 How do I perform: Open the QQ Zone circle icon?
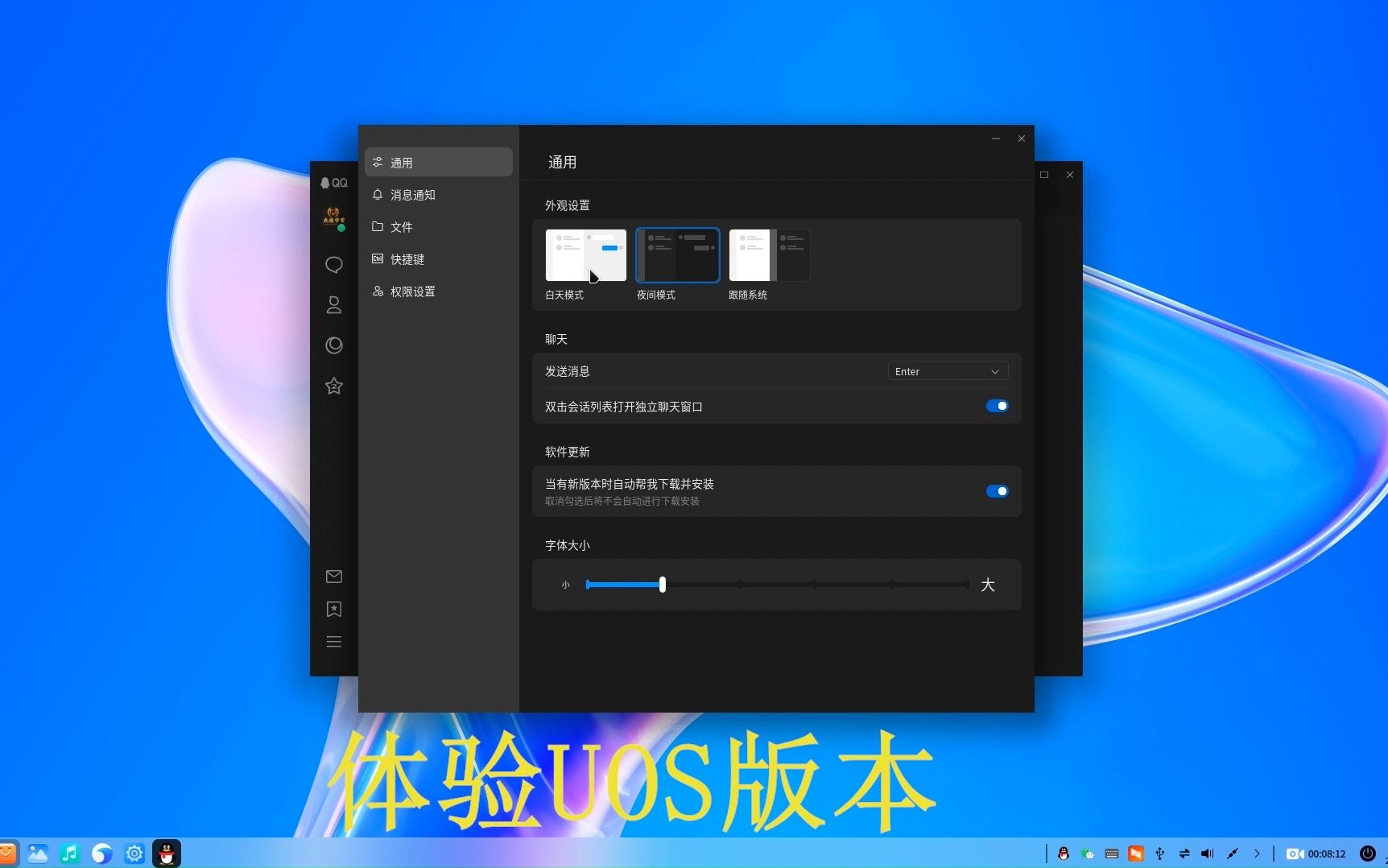pos(334,345)
